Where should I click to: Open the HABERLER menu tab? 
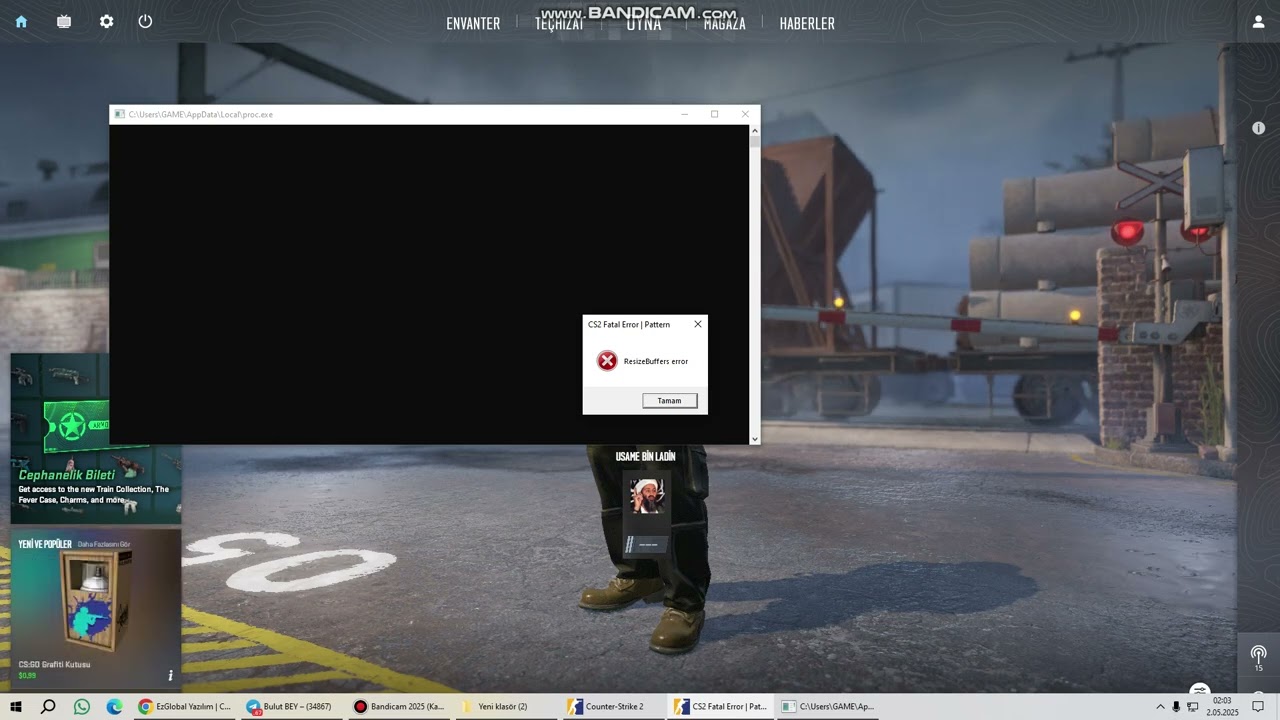(x=807, y=23)
